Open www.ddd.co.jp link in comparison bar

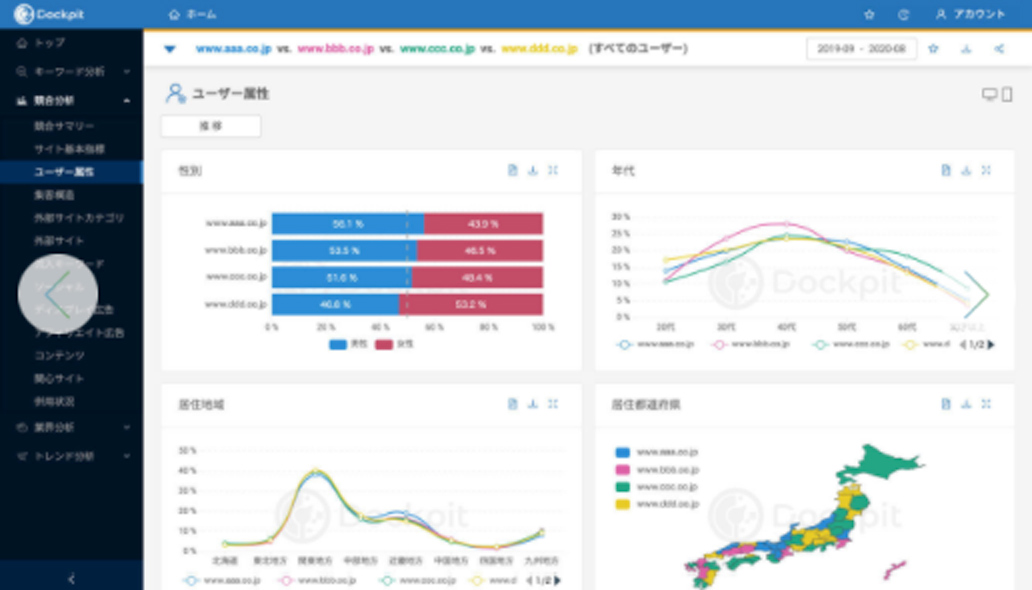pyautogui.click(x=539, y=49)
